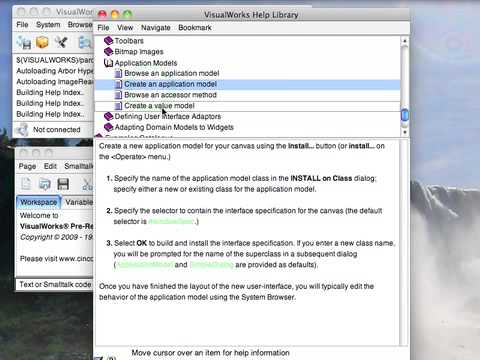The height and width of the screenshot is (360, 480).
Task: Click the Toolbars book icon
Action: [109, 41]
